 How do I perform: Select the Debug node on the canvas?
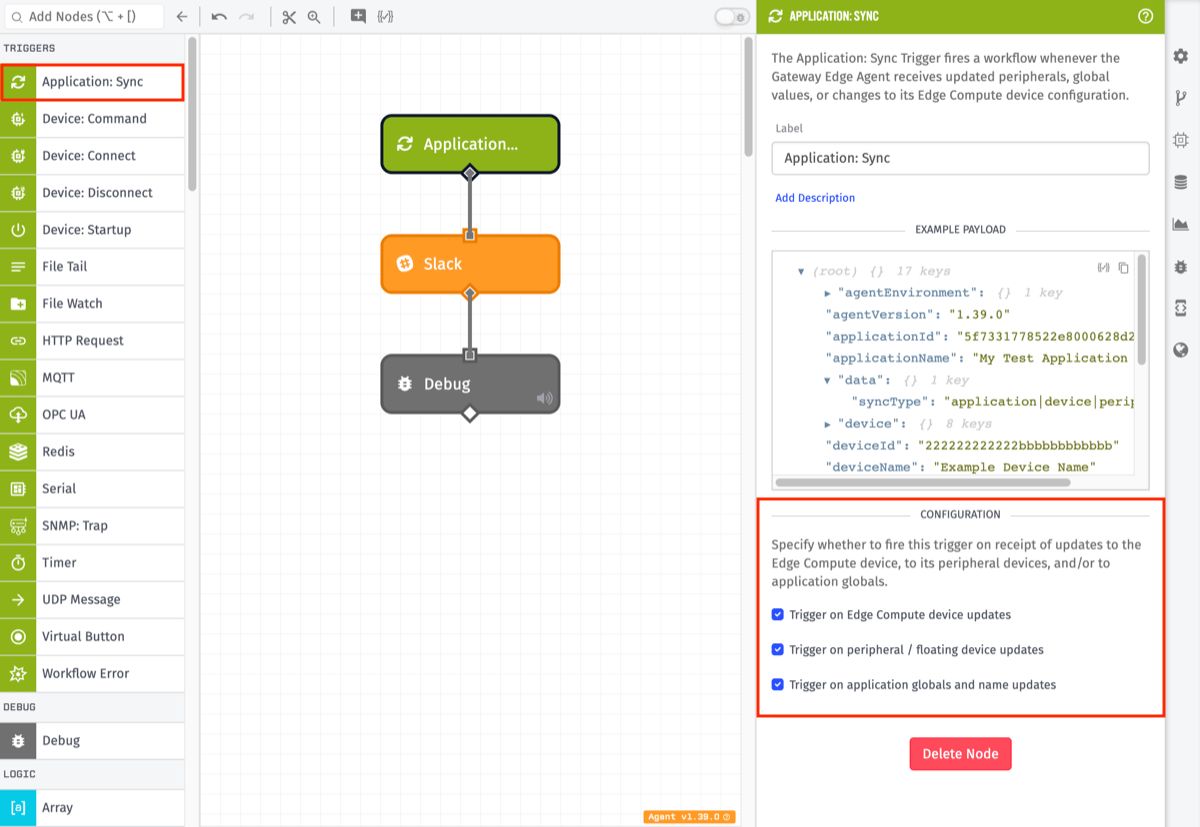[470, 384]
